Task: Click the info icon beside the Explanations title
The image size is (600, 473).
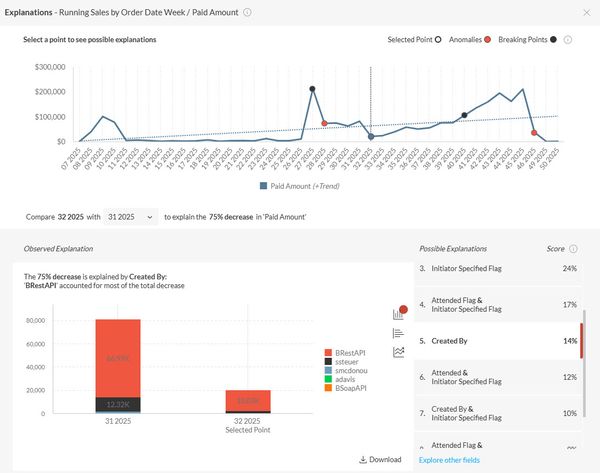Action: click(248, 12)
